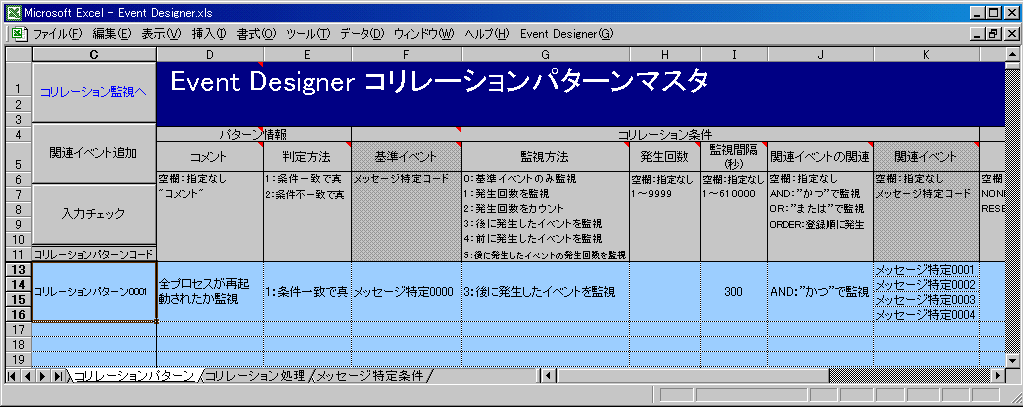
Task: Open the ツール(T) menu
Action: [x=308, y=33]
